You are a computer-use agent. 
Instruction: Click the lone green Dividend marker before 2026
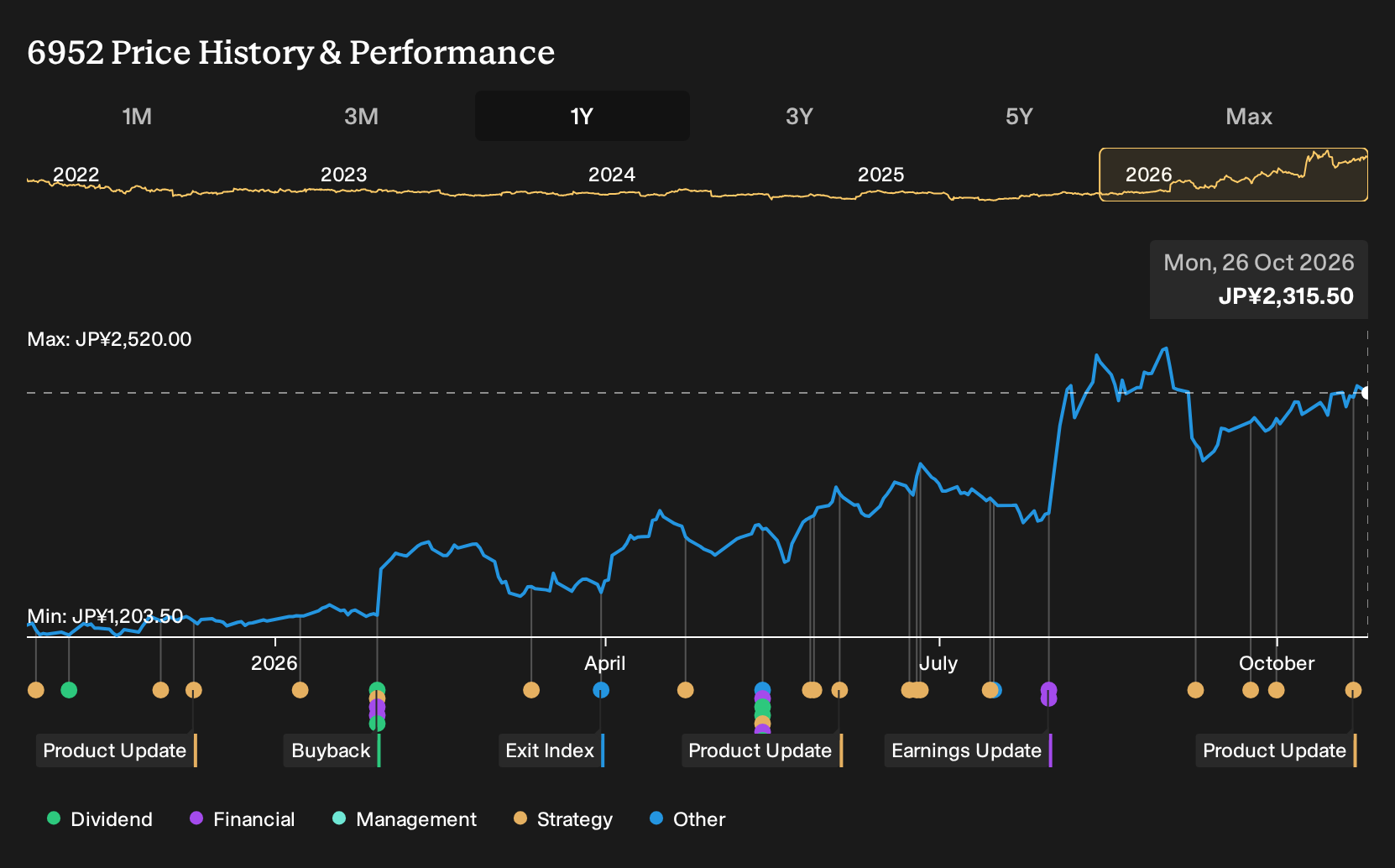point(69,690)
